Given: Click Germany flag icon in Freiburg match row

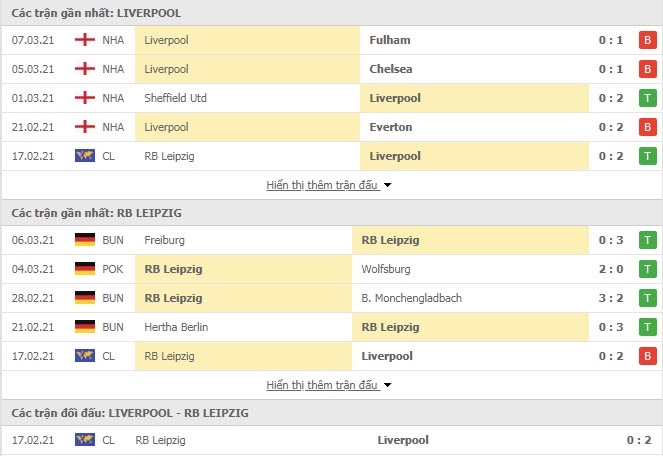Looking at the screenshot, I should (x=85, y=240).
